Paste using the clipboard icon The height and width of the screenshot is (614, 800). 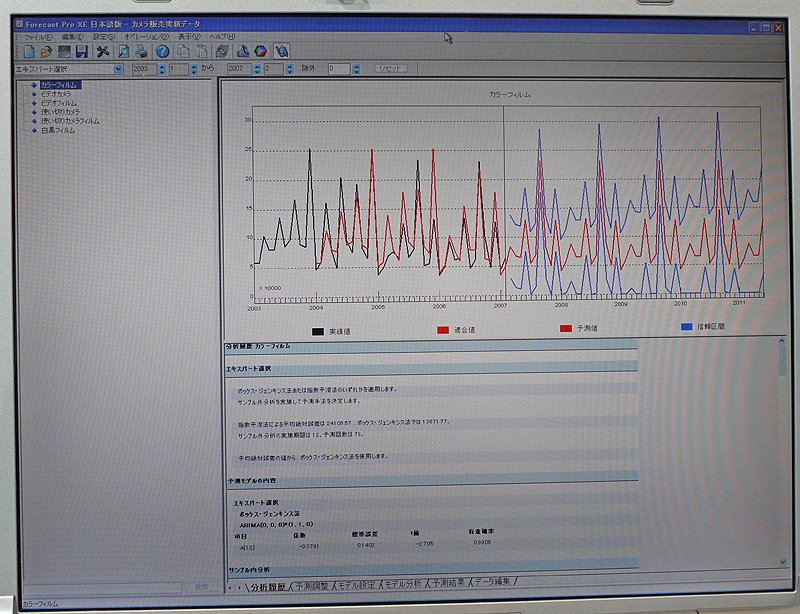[x=202, y=52]
